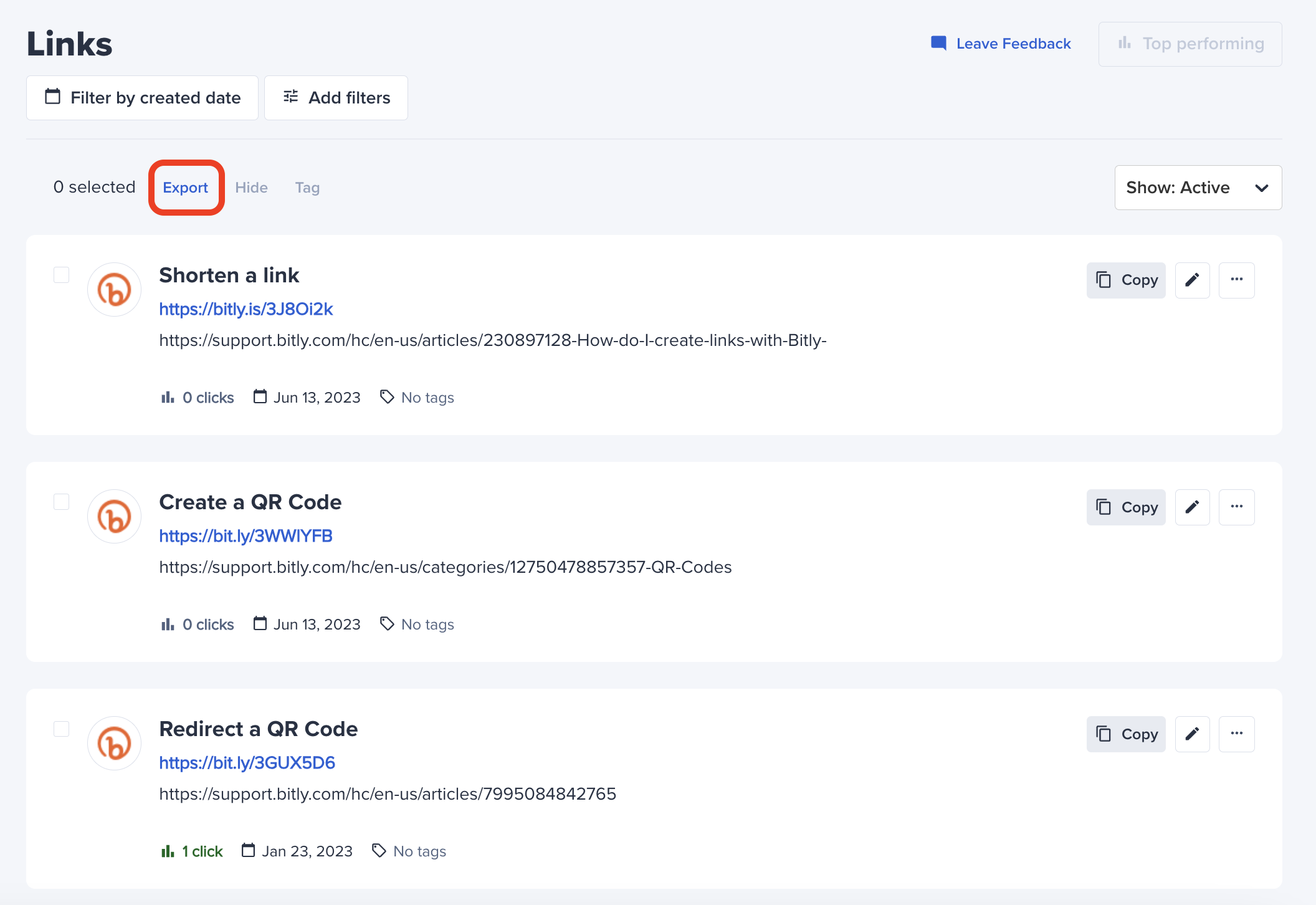Copy the Shorten a link short URL

point(1126,280)
